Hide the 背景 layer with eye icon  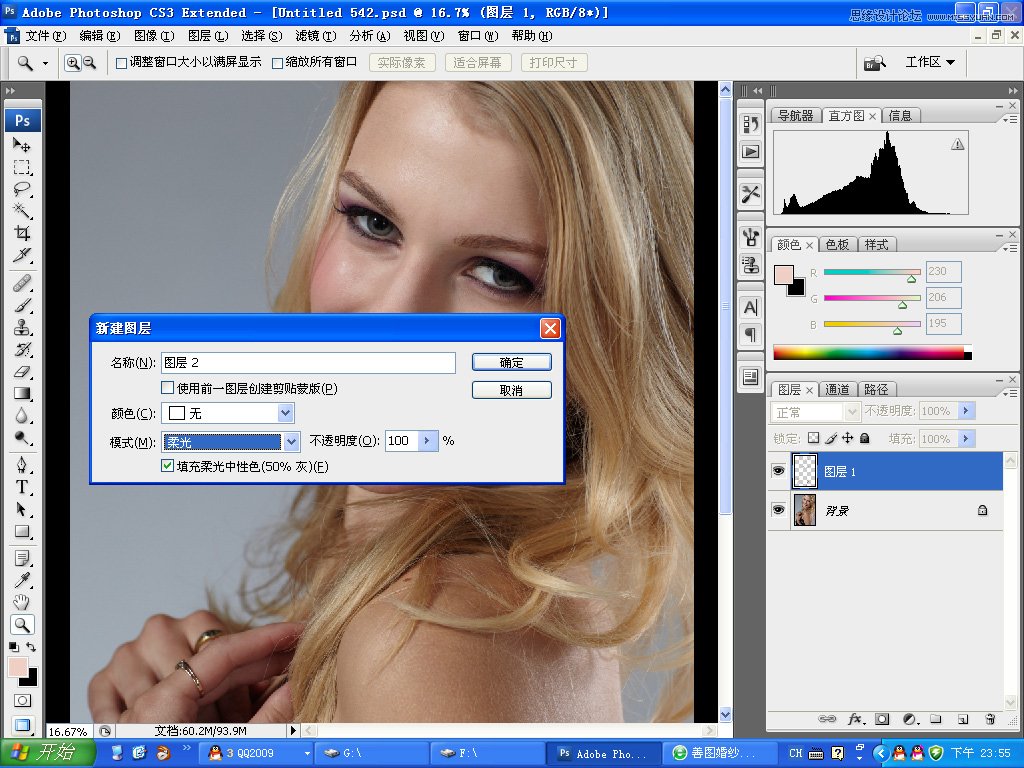pos(778,510)
